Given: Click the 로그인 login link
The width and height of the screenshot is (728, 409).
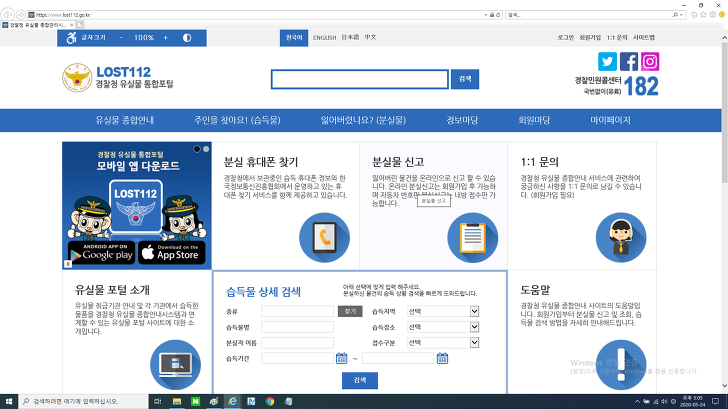Looking at the screenshot, I should pos(565,37).
